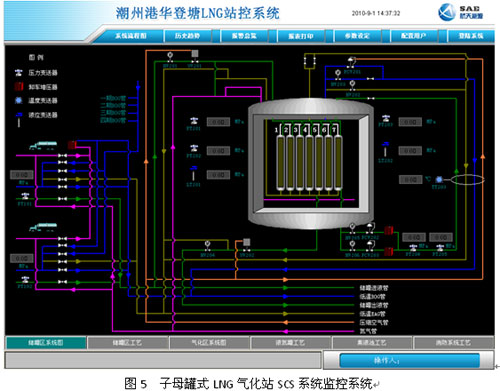Click the PCV201 regulator valve icon
This screenshot has height=391, width=500.
351,62
